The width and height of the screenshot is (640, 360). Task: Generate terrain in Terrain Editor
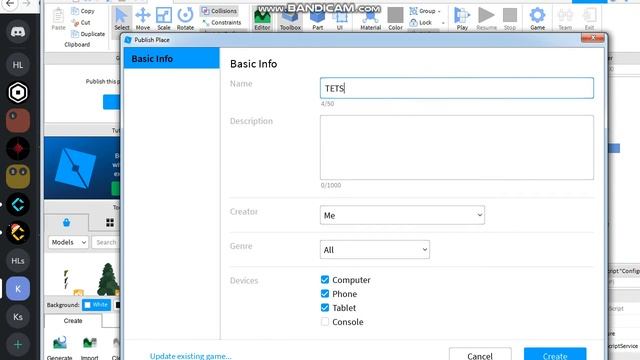pos(60,347)
